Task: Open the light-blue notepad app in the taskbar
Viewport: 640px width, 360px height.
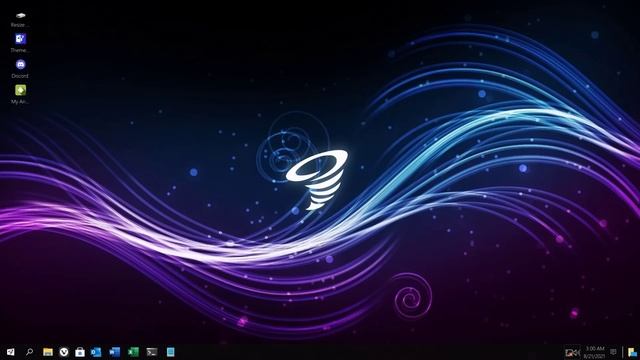Action: [171, 352]
